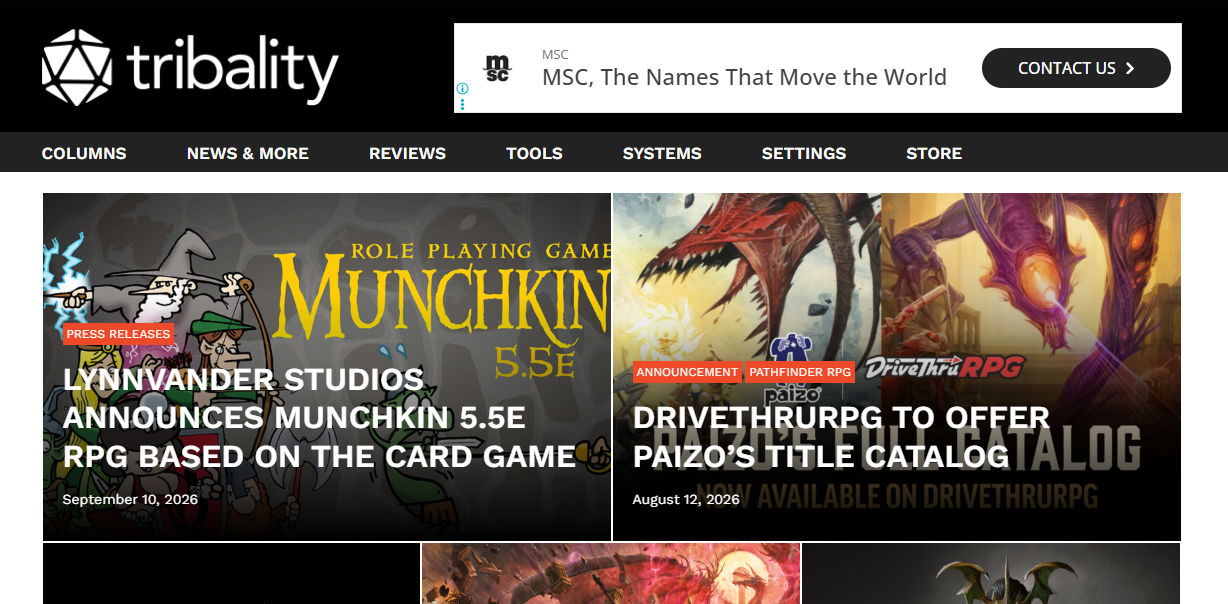The image size is (1228, 604).
Task: Click the DriveThruRPG logo in the article image
Action: point(943,367)
